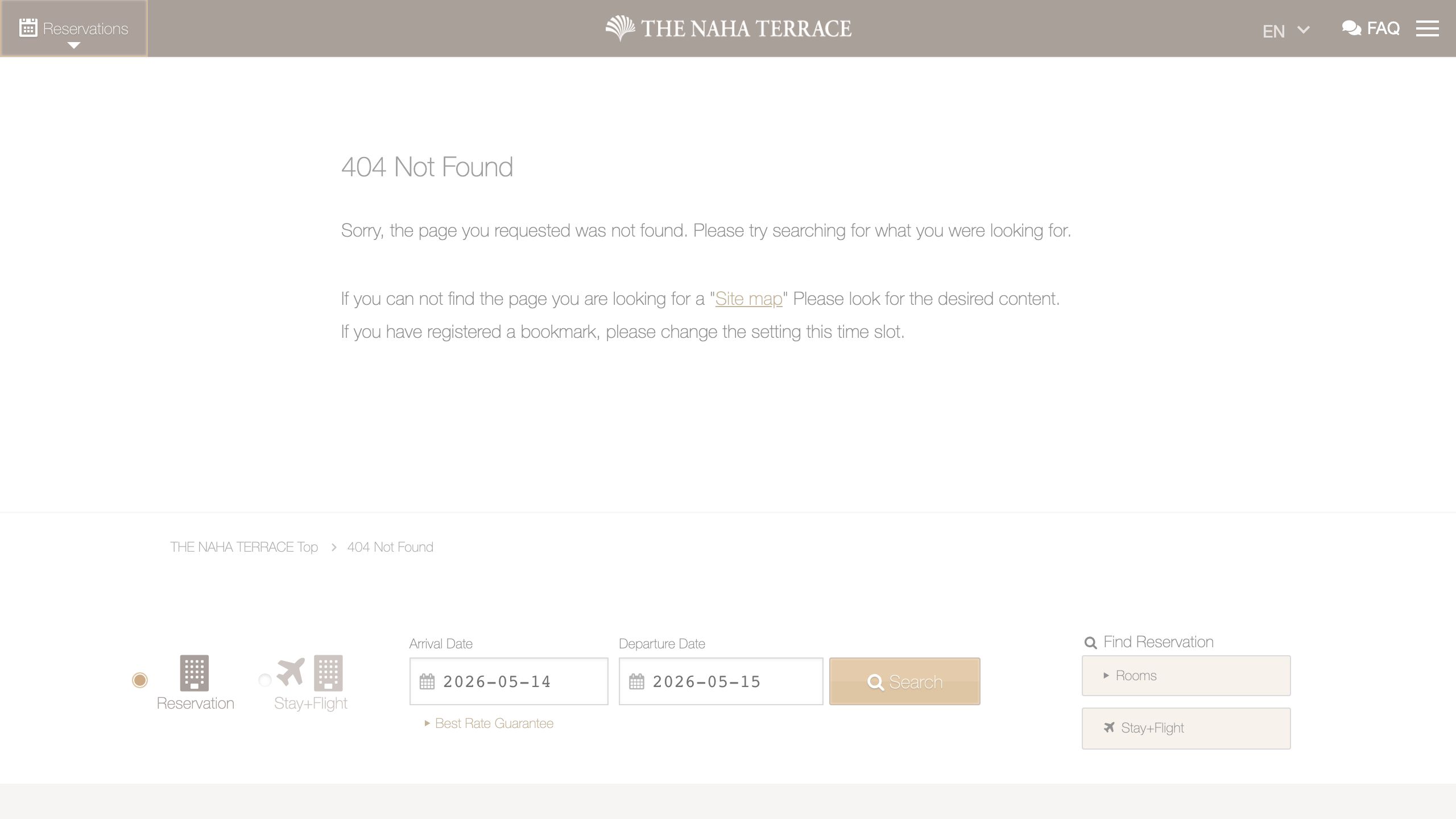The image size is (1456, 819).
Task: Open the hamburger menu icon
Action: click(x=1427, y=28)
